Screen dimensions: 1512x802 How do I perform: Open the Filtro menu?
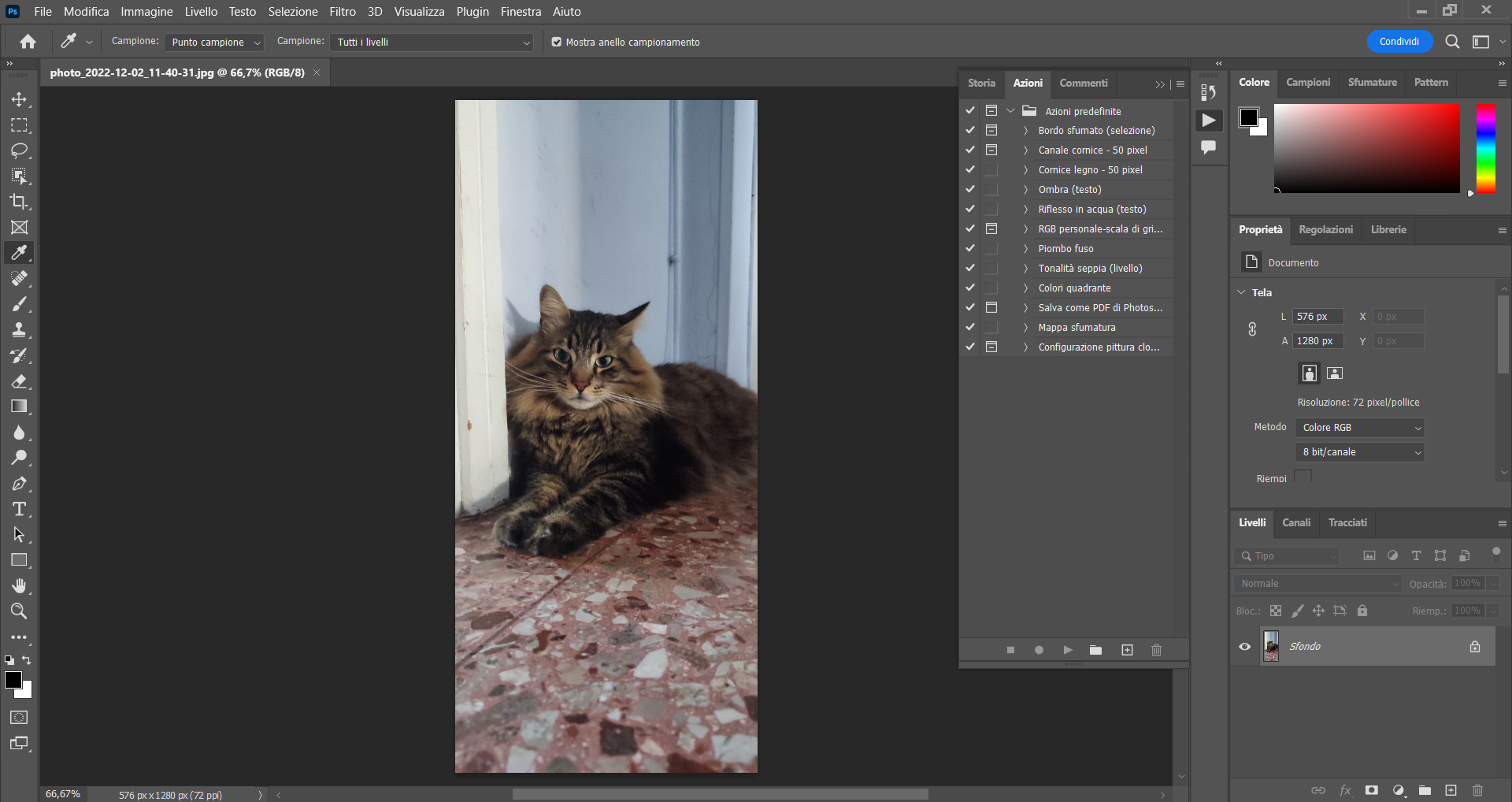[341, 11]
